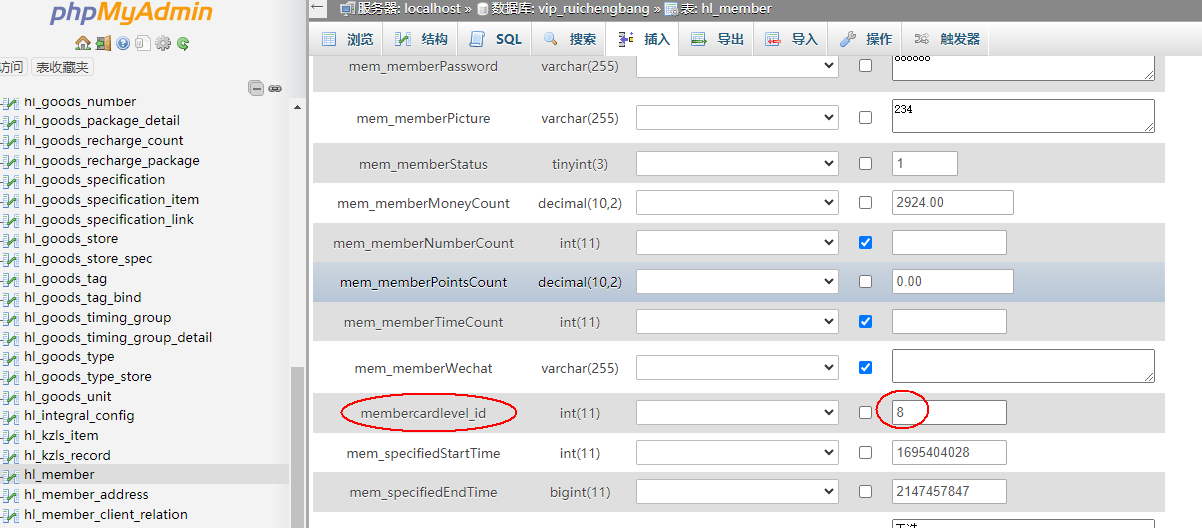Expand function dropdown for mem_memberPicture
The width and height of the screenshot is (1202, 528).
[x=736, y=118]
